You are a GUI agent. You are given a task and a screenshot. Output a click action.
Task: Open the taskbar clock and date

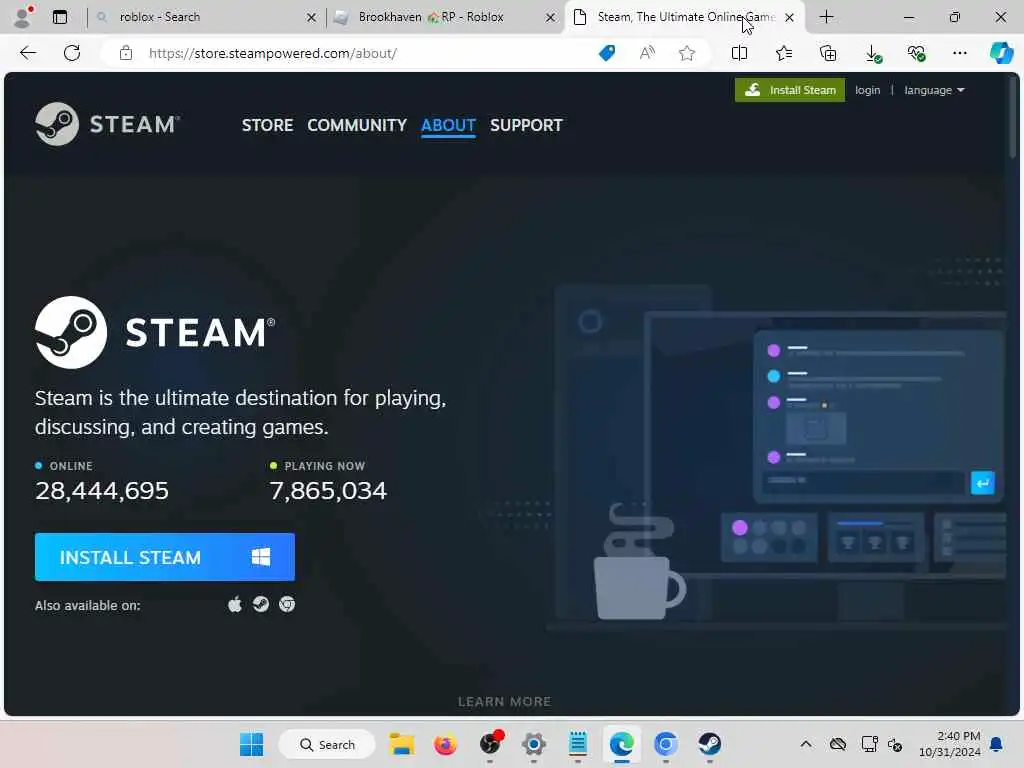[x=950, y=744]
